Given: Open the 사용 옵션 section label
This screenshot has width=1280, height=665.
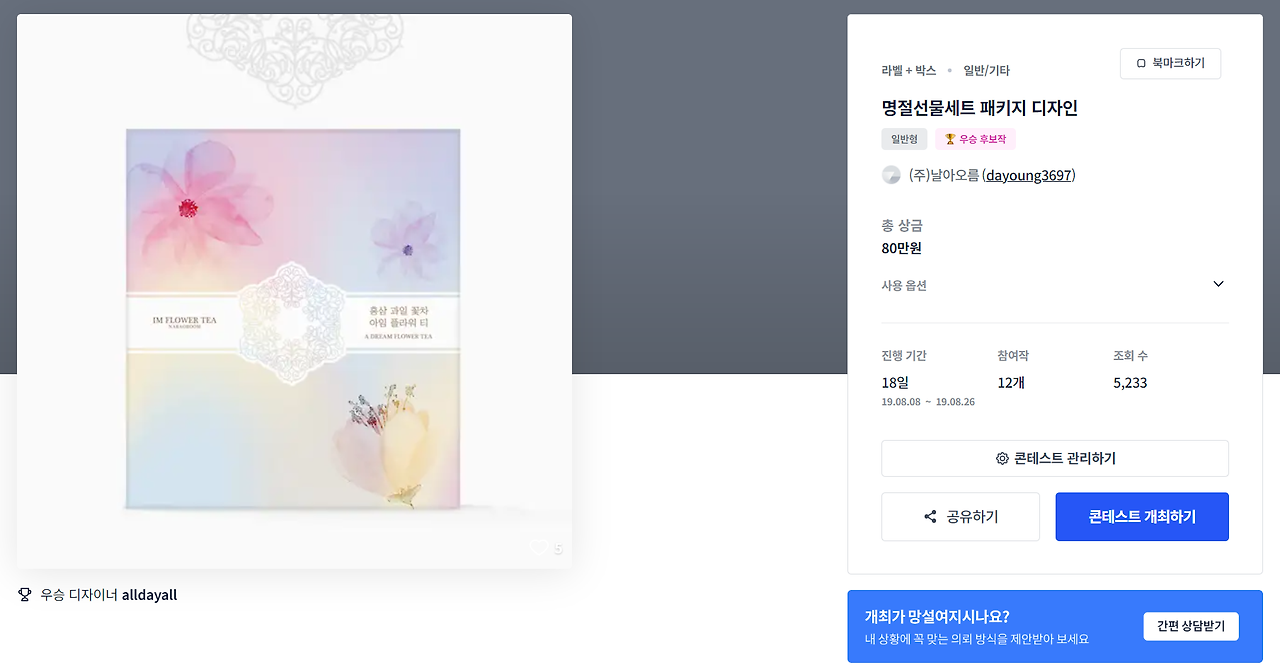Looking at the screenshot, I should pos(904,285).
